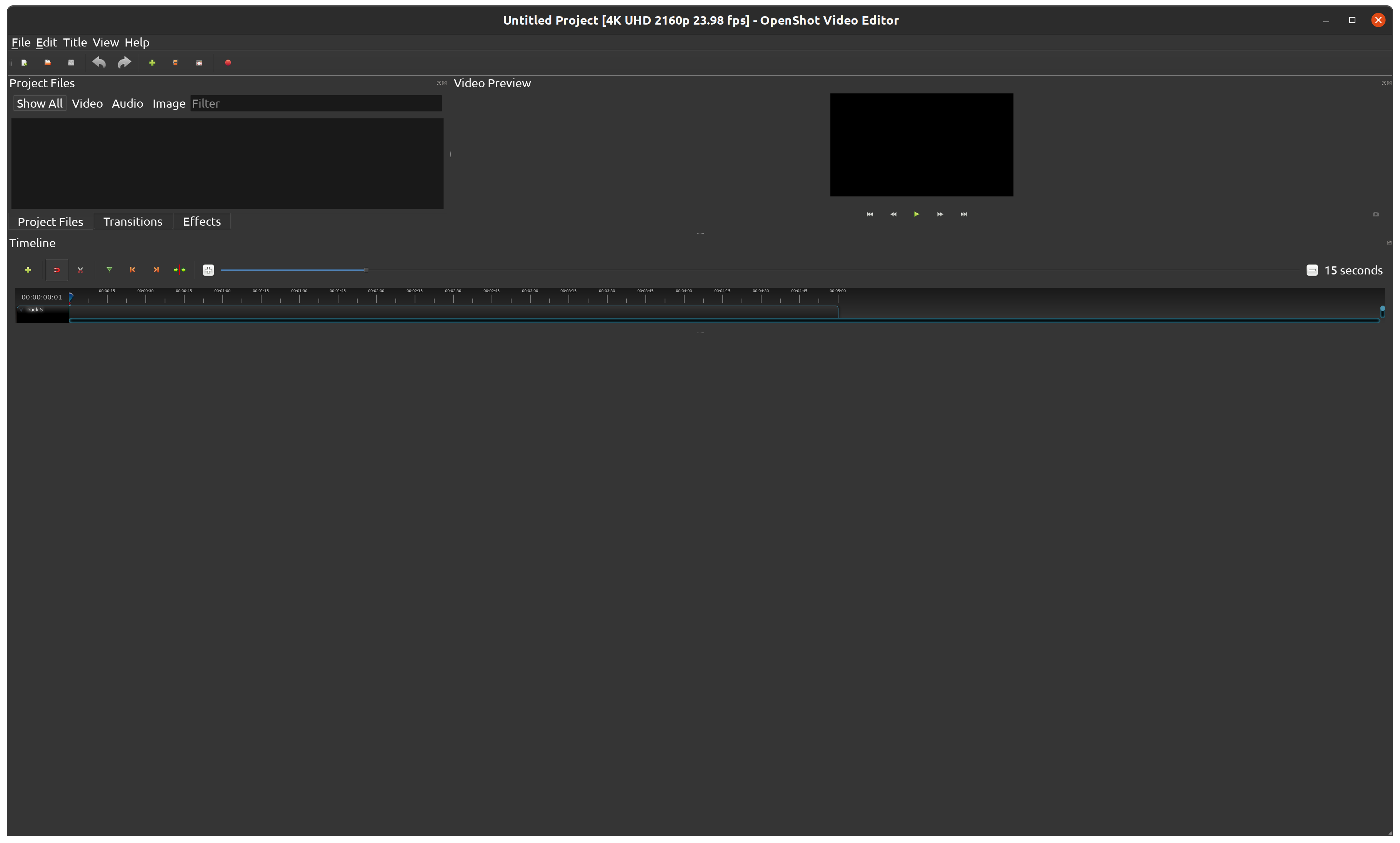Add a marker to the timeline
Image resolution: width=1400 pixels, height=843 pixels.
[108, 270]
